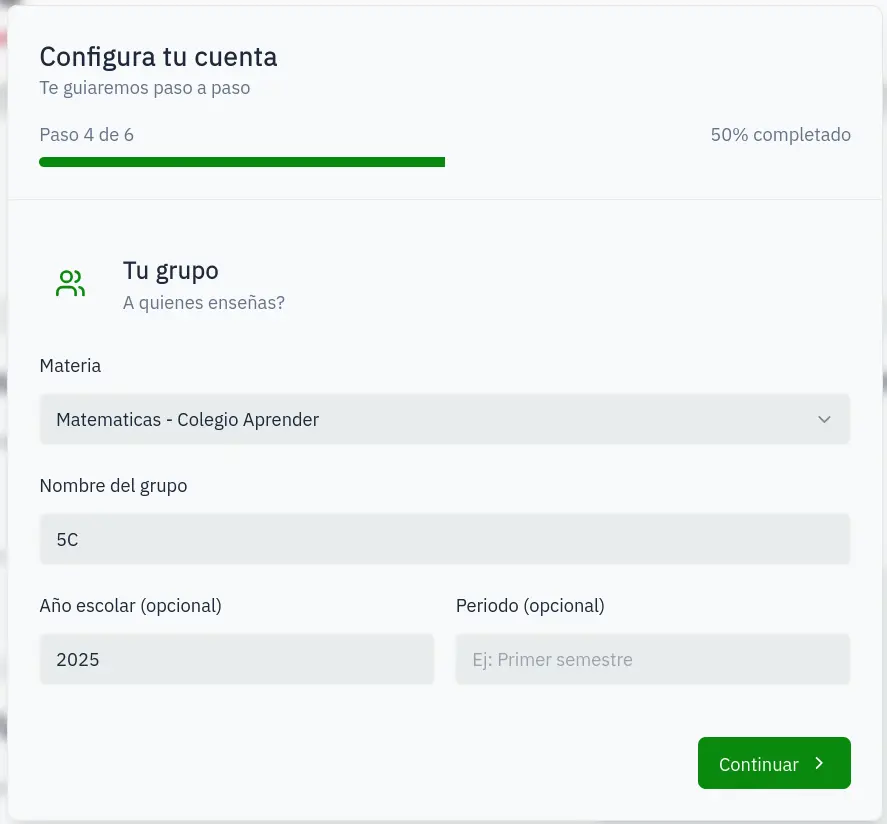This screenshot has height=824, width=887.
Task: Click the Materia dropdown chevron arrow
Action: click(x=824, y=419)
